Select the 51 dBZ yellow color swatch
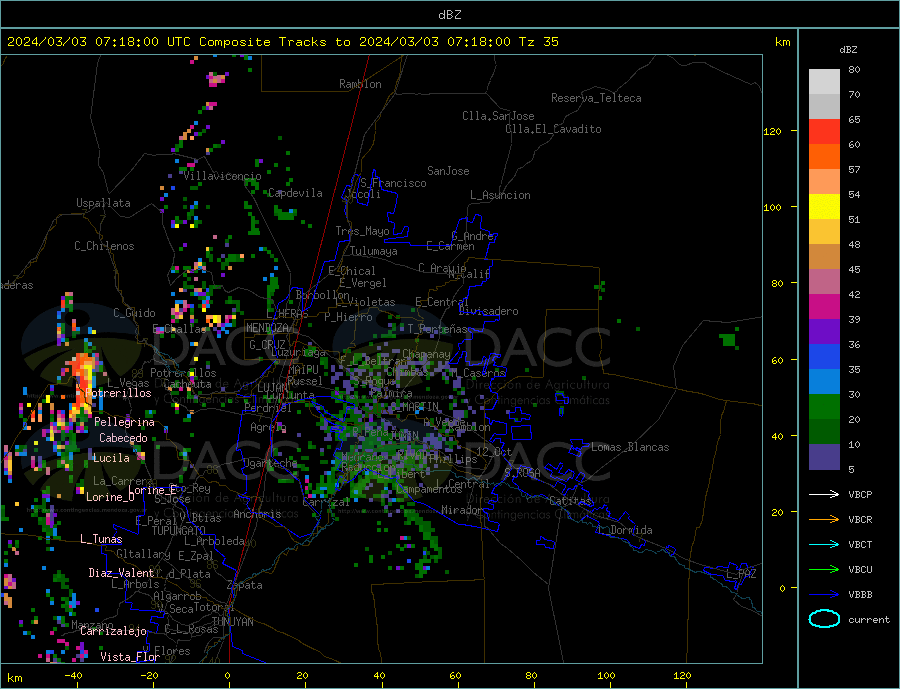 (x=824, y=206)
